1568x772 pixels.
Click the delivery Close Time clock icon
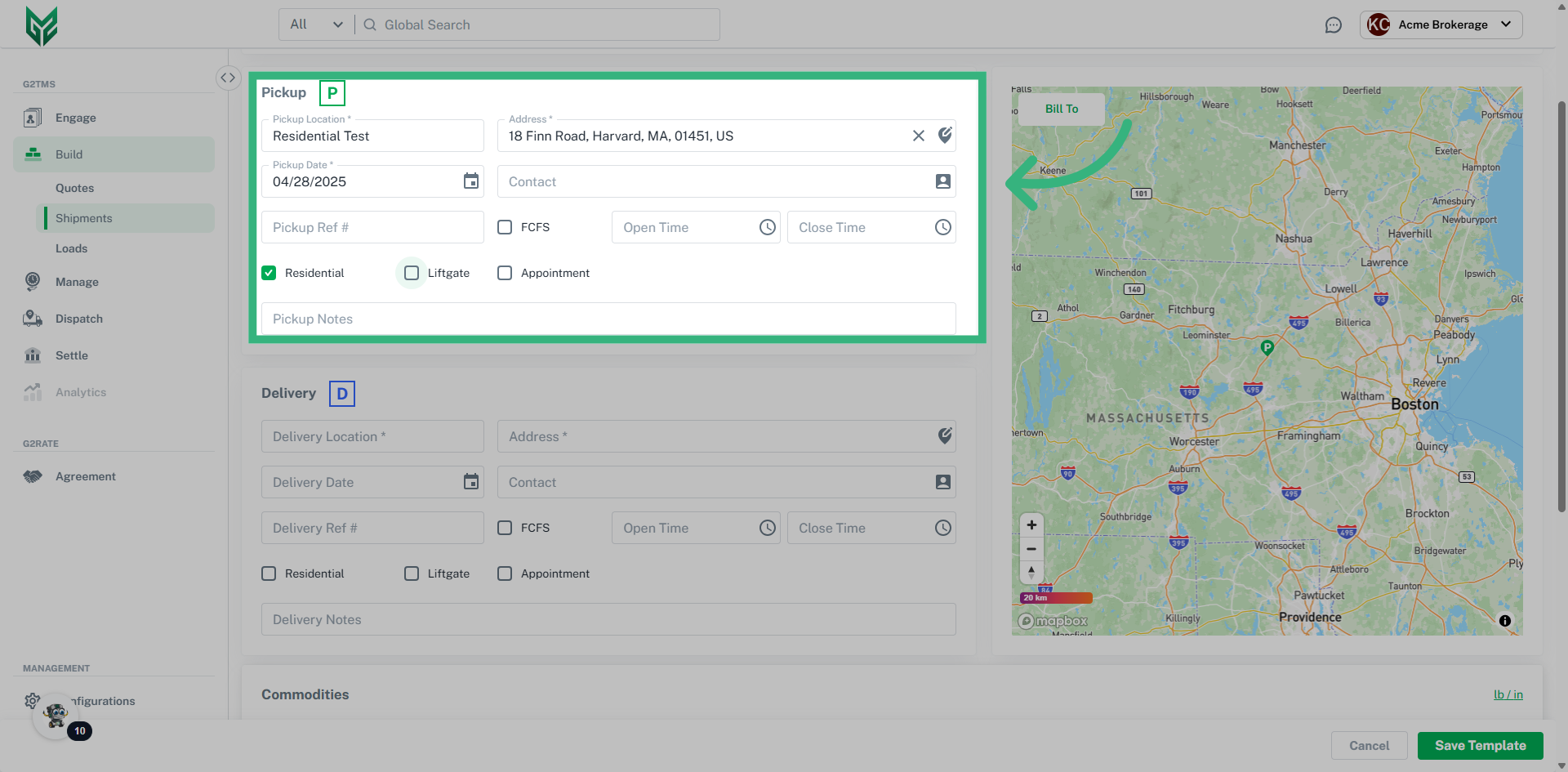point(943,528)
